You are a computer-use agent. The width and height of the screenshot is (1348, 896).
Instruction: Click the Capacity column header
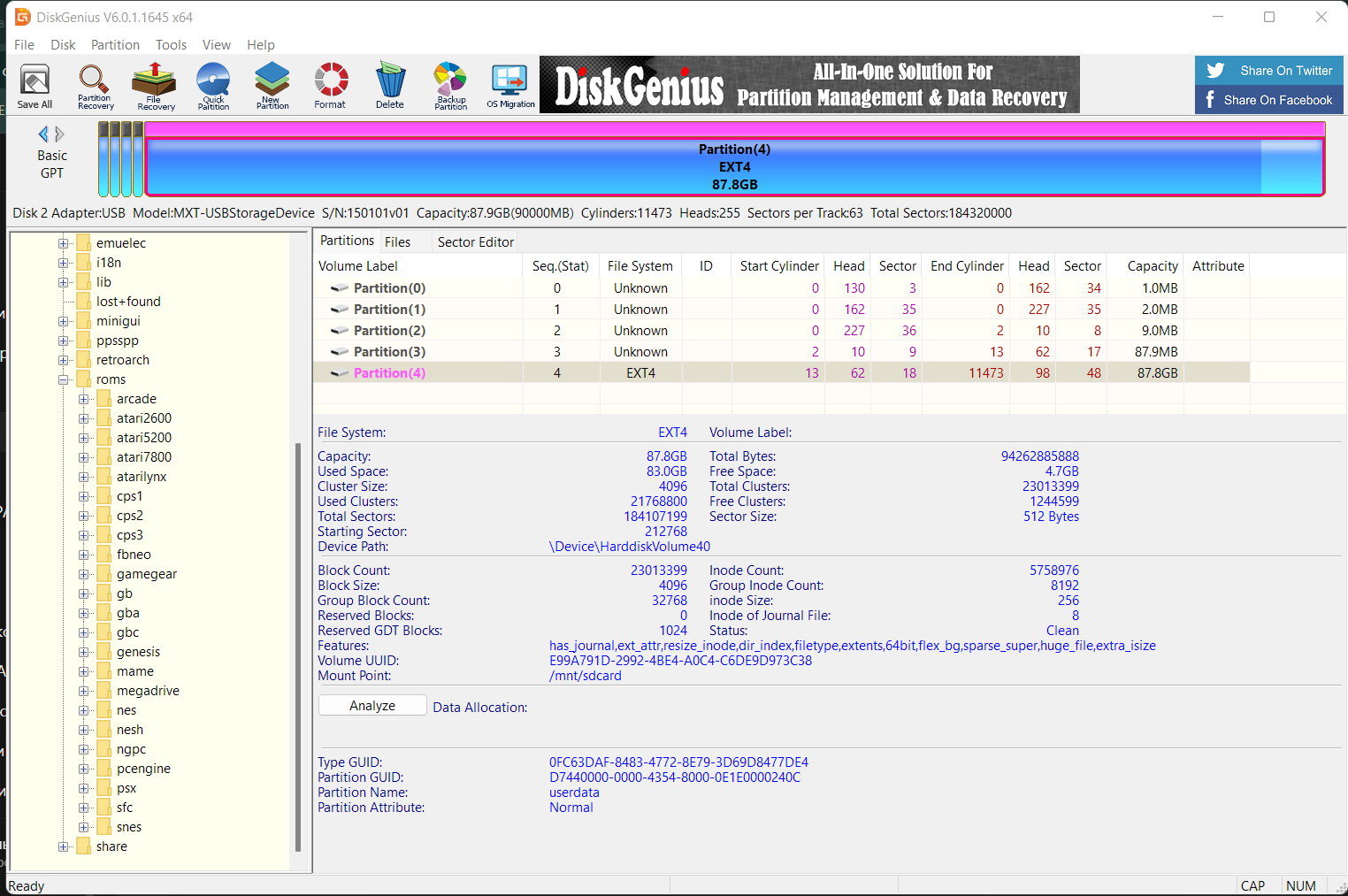click(x=1145, y=266)
